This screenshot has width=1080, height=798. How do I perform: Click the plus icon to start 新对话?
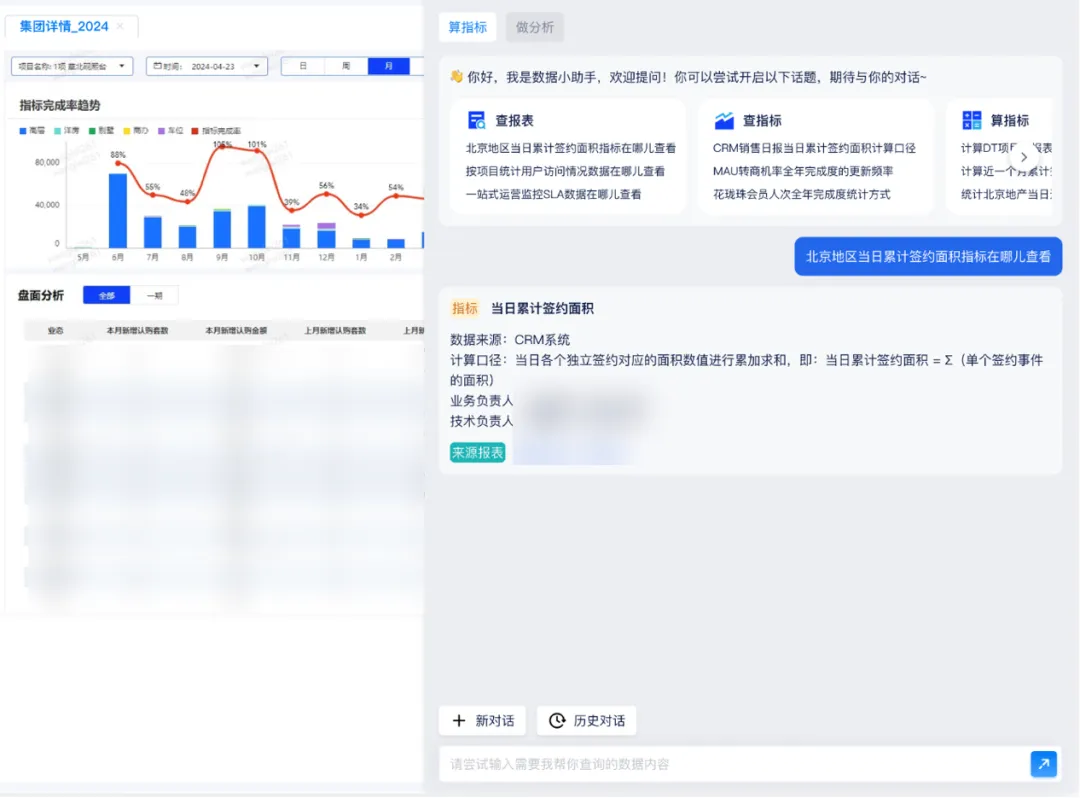tap(458, 720)
